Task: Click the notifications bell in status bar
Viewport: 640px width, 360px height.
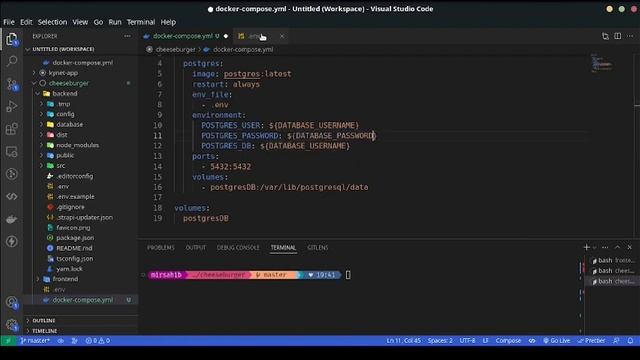Action: [x=630, y=340]
